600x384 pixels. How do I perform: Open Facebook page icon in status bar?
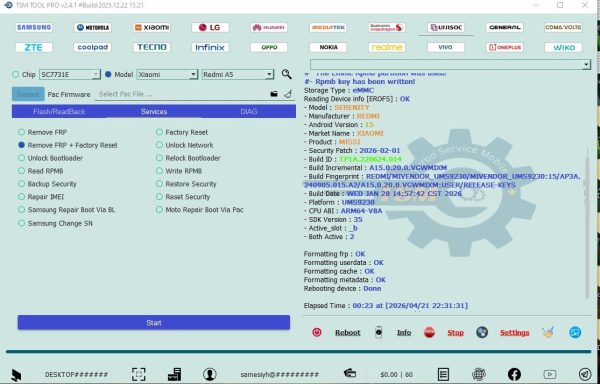514,374
